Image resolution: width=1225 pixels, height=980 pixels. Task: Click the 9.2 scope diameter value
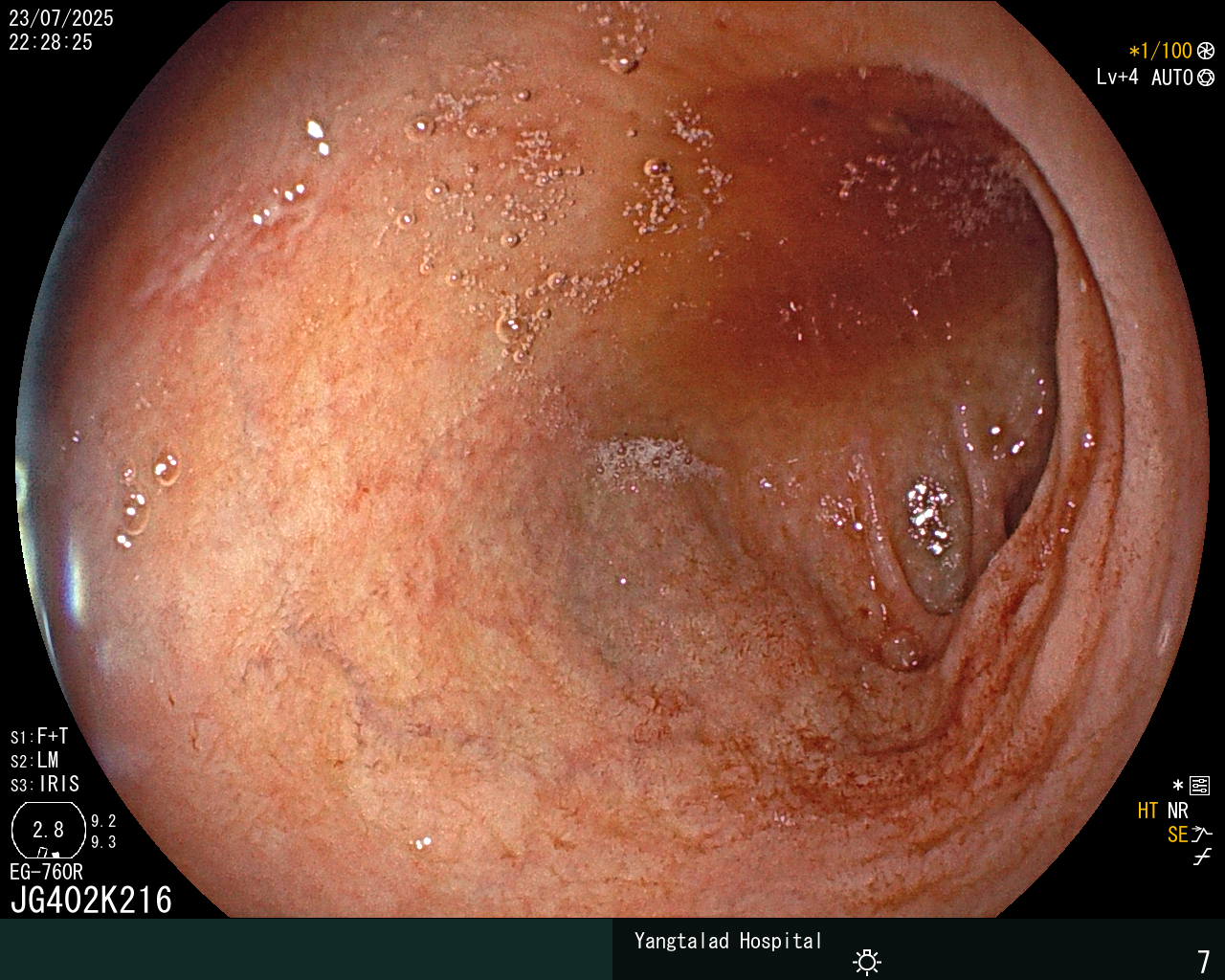coord(103,821)
